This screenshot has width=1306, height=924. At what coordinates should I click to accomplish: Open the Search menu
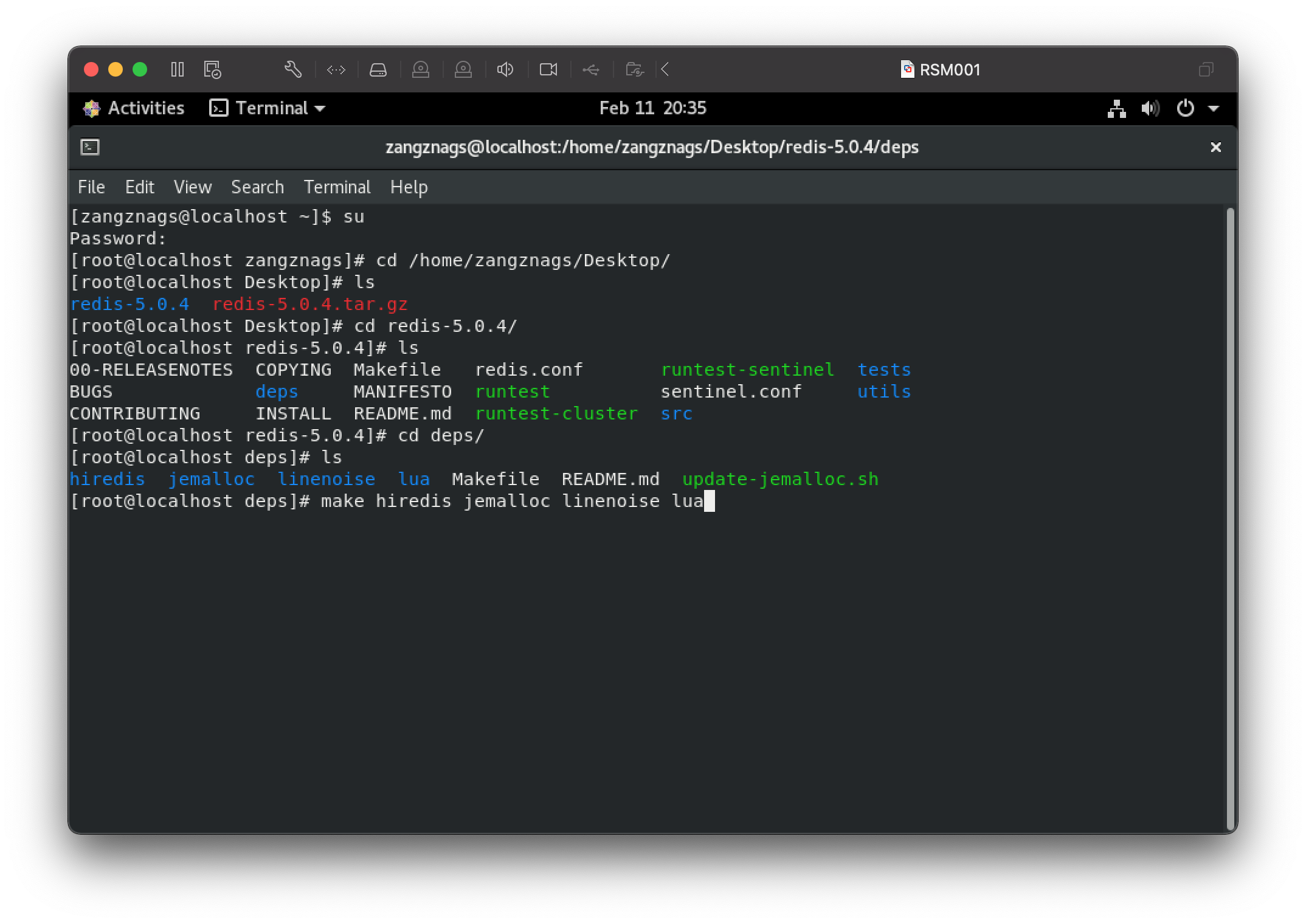pos(257,187)
